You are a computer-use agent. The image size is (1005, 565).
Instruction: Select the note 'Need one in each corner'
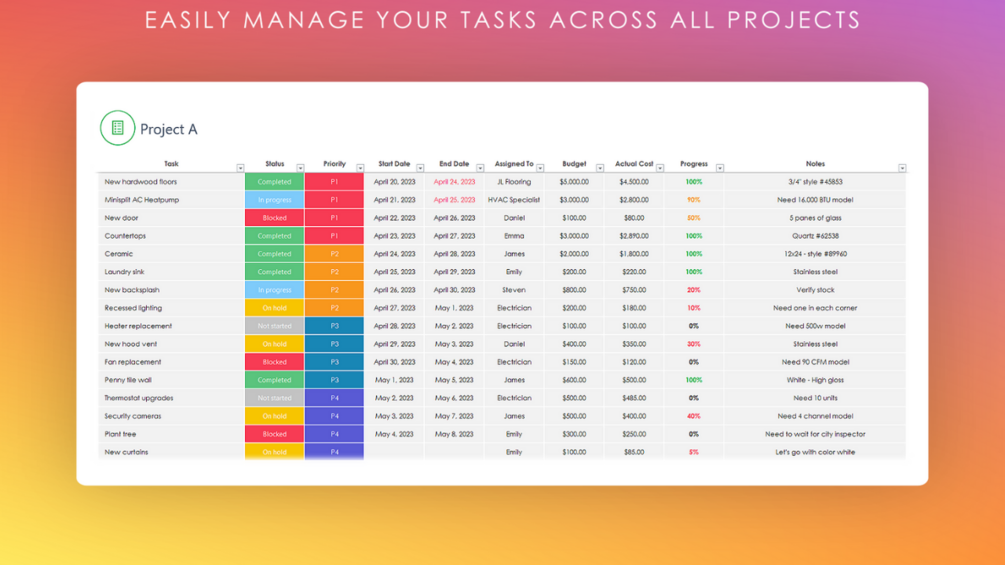[x=815, y=308]
